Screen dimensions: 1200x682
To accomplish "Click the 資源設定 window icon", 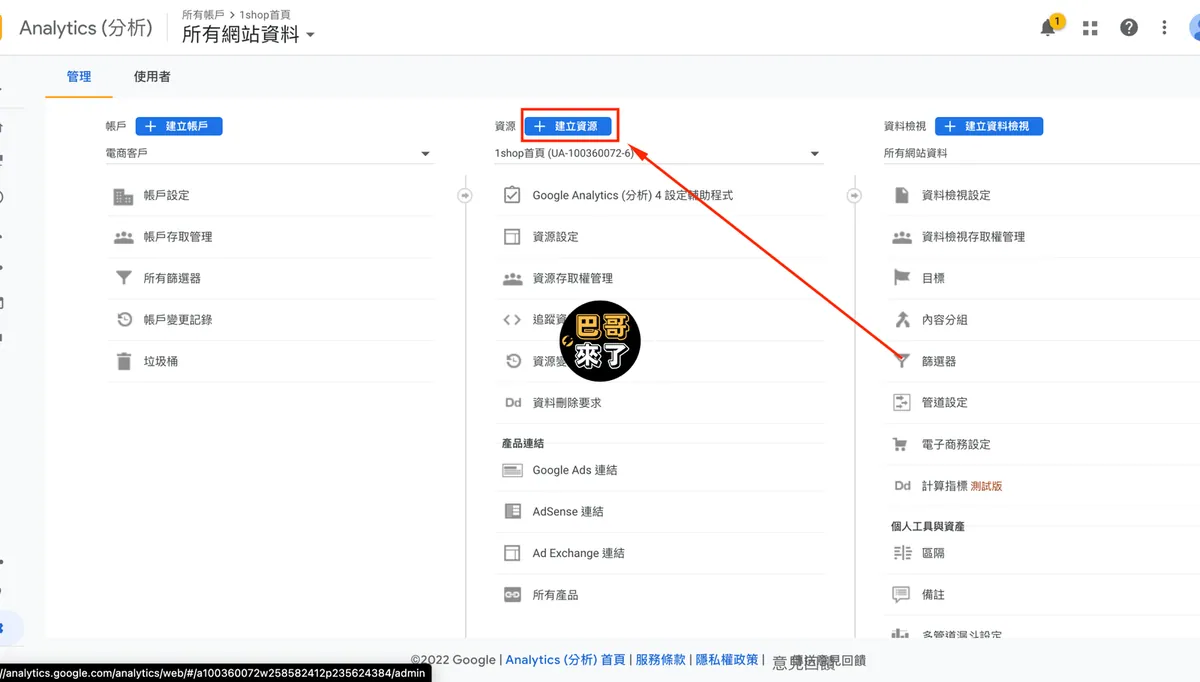I will (512, 237).
